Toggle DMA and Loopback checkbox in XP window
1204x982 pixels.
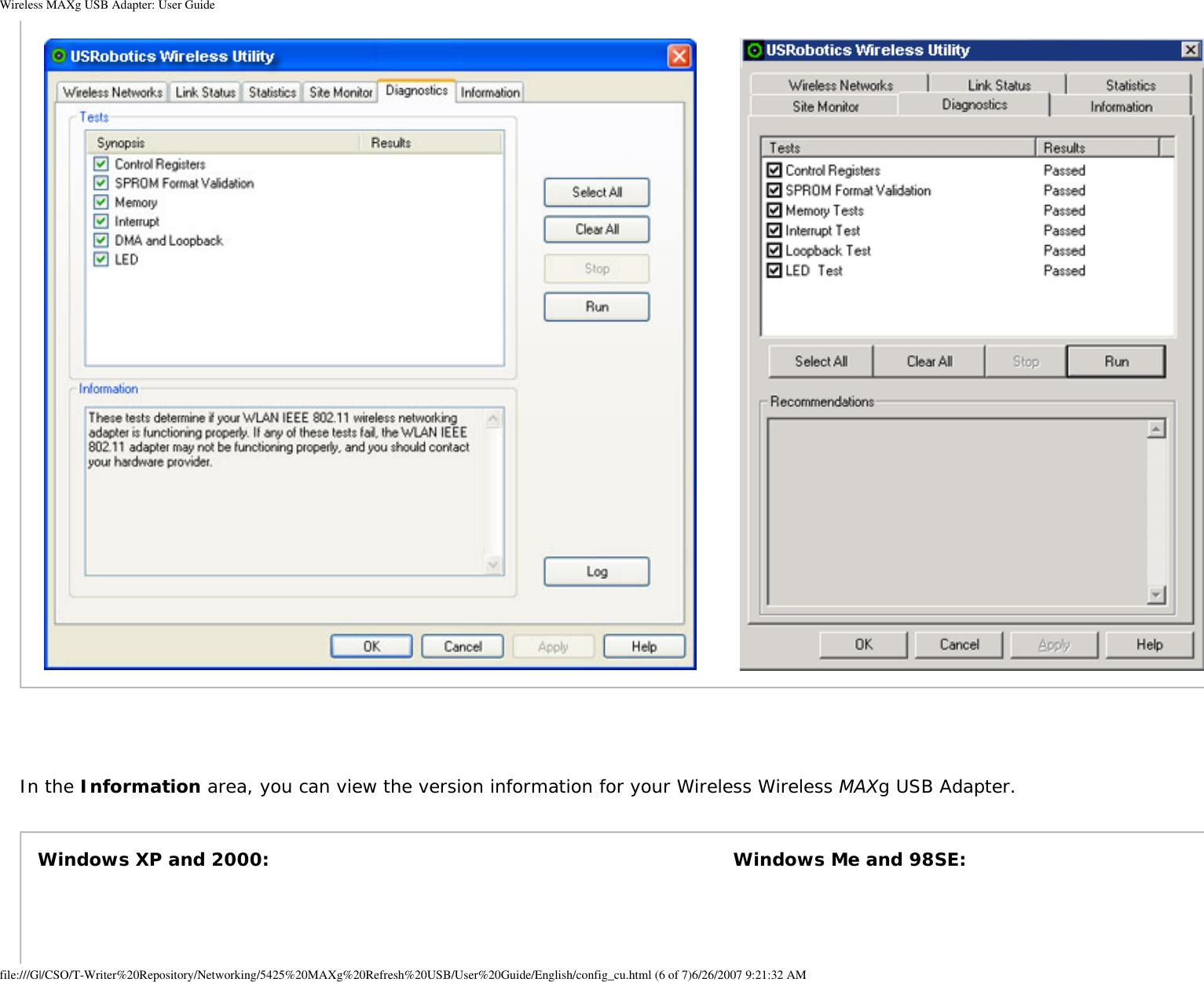tap(101, 240)
